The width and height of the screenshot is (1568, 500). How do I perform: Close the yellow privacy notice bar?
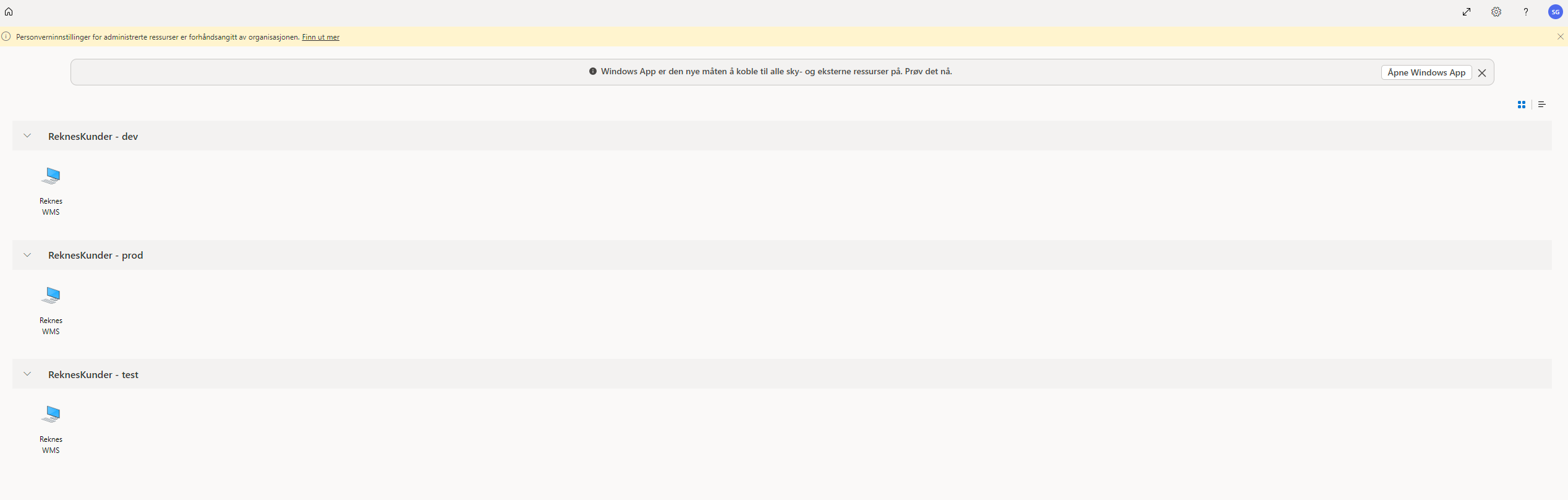pos(1561,37)
